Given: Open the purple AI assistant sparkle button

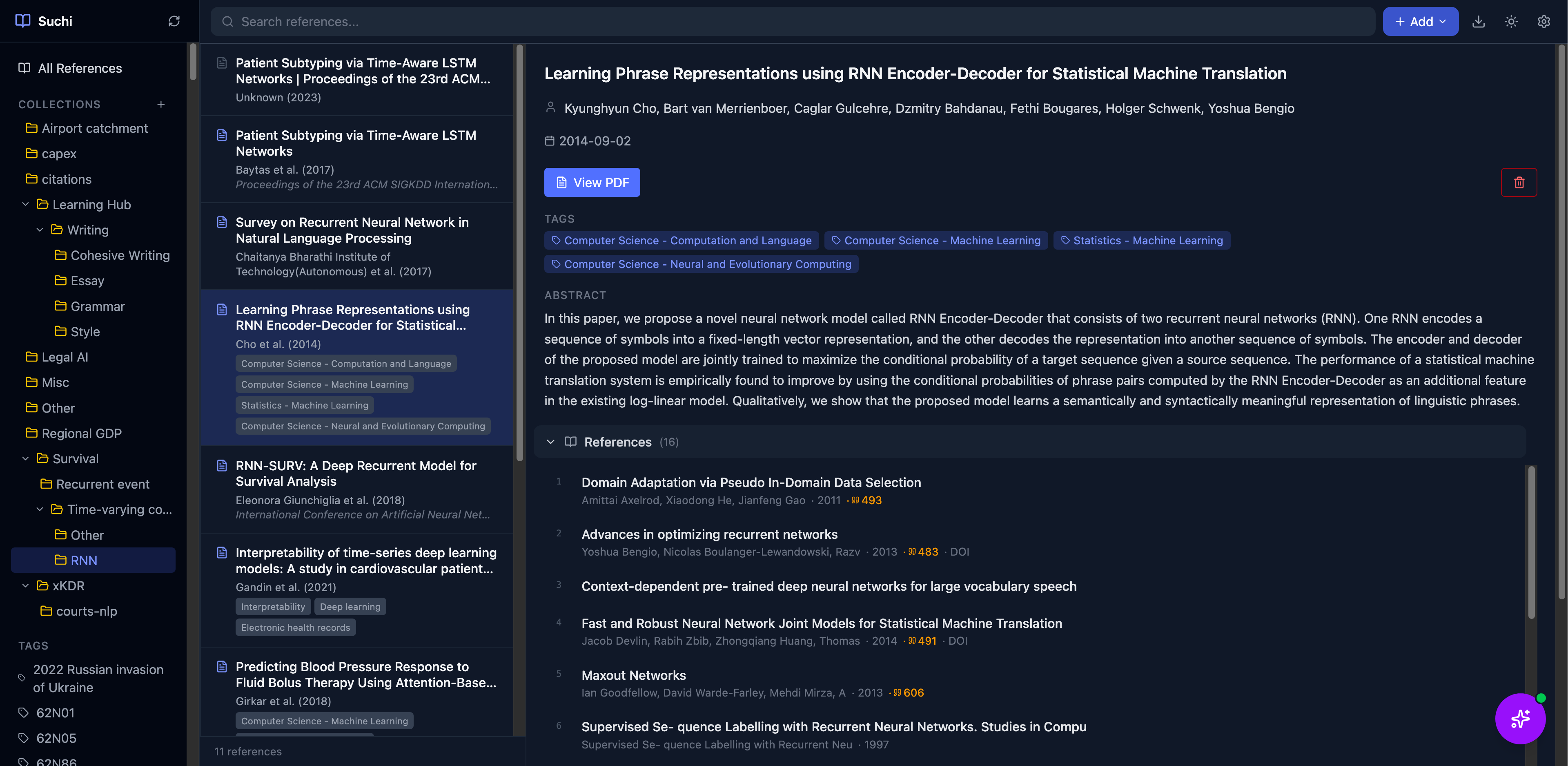Looking at the screenshot, I should coord(1520,719).
